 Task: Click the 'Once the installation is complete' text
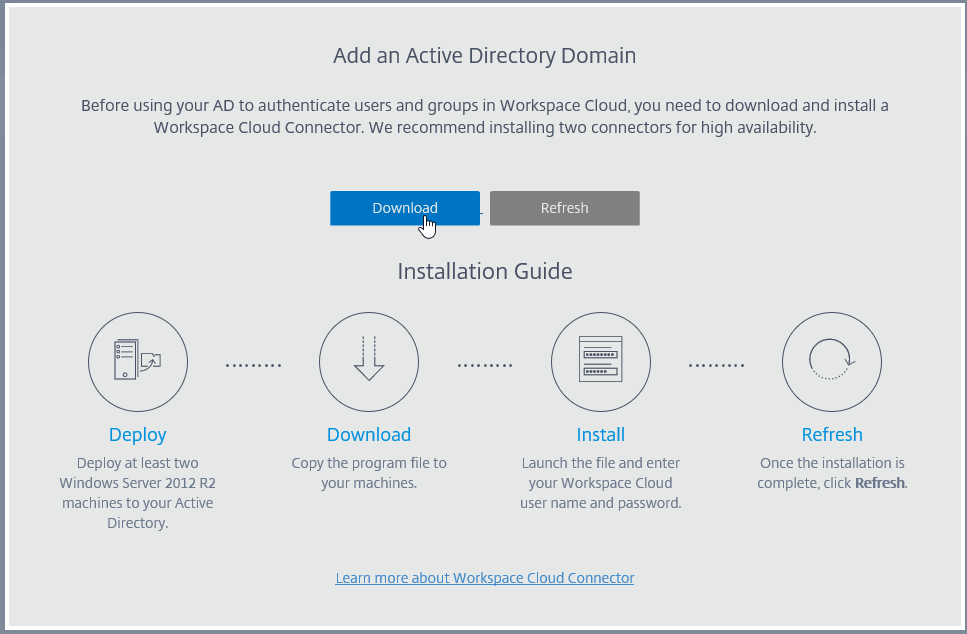tap(832, 473)
